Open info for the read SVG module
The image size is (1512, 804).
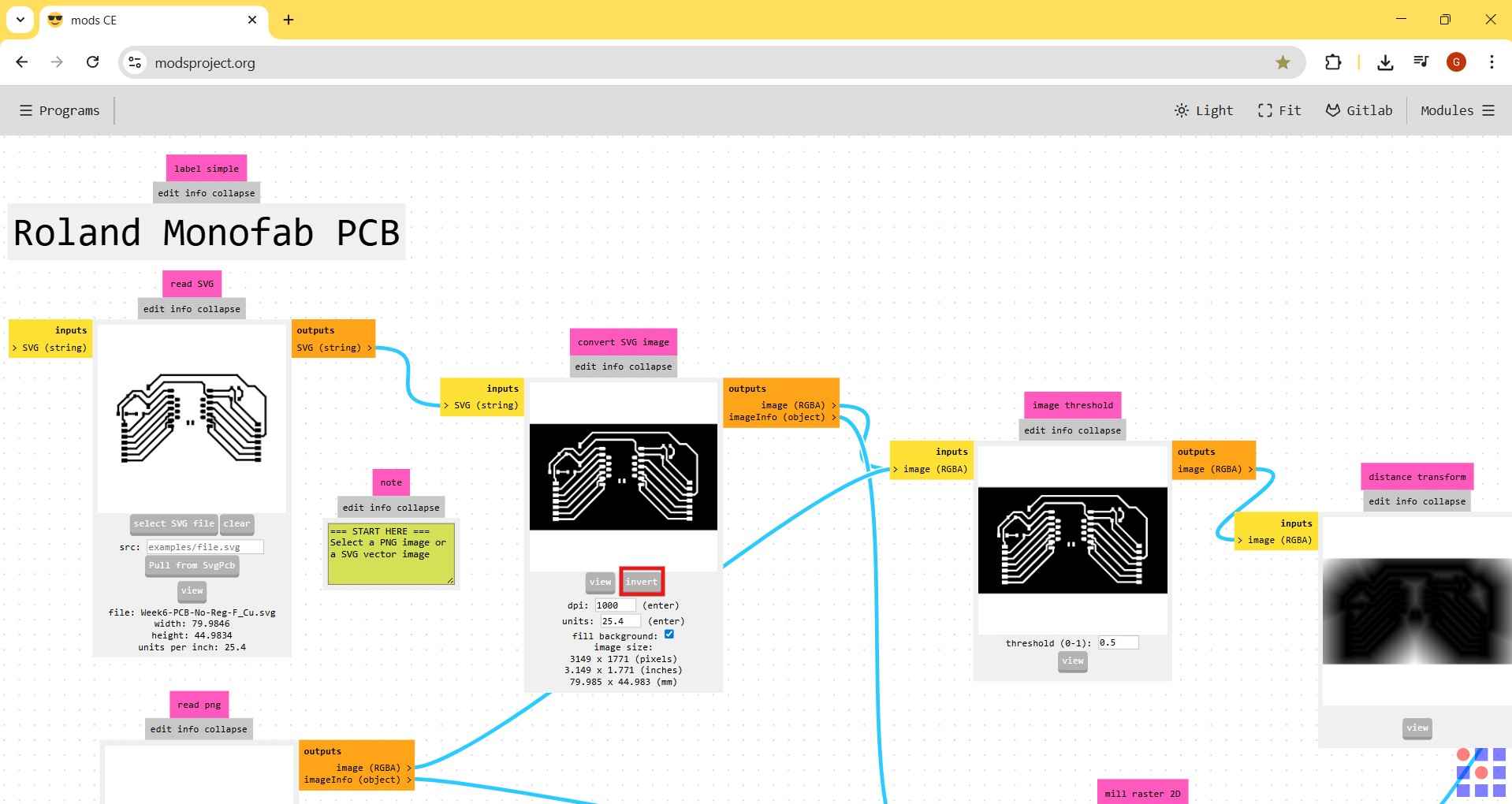(x=181, y=309)
